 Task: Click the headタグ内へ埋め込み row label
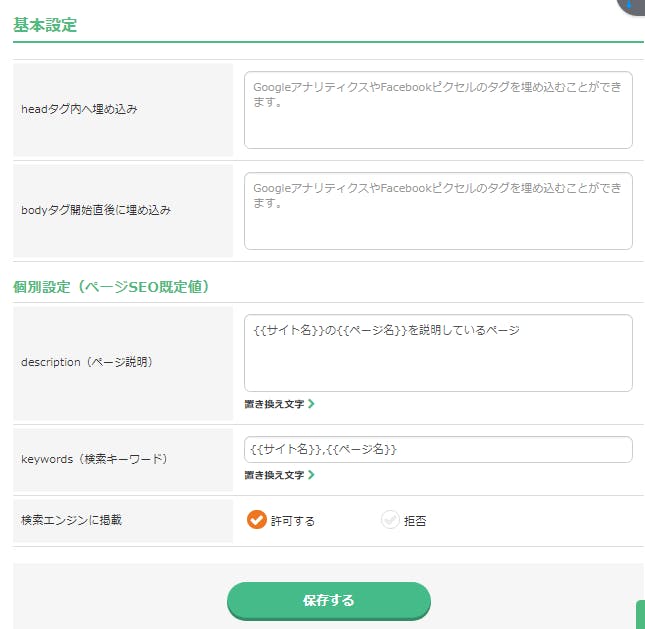[x=79, y=109]
